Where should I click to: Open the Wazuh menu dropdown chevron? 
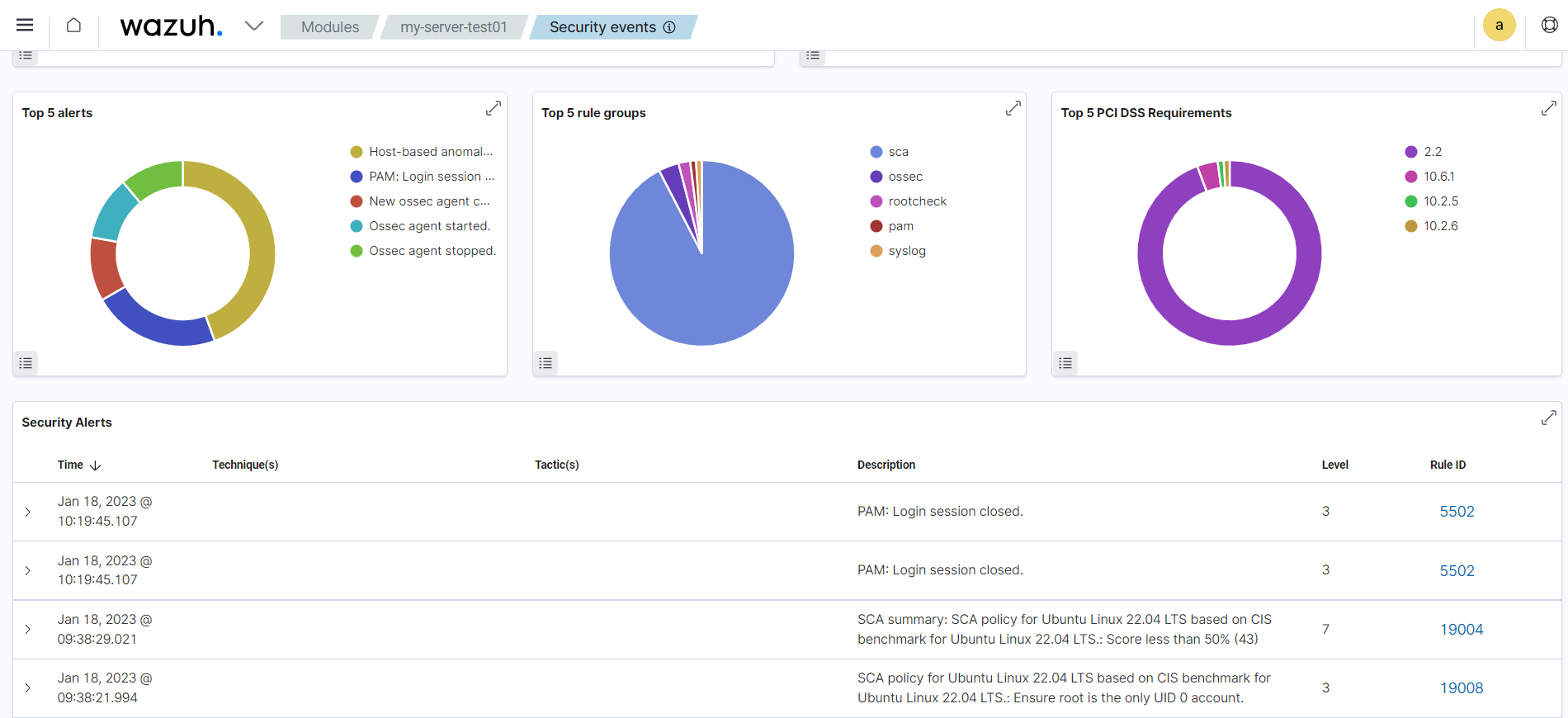tap(254, 26)
